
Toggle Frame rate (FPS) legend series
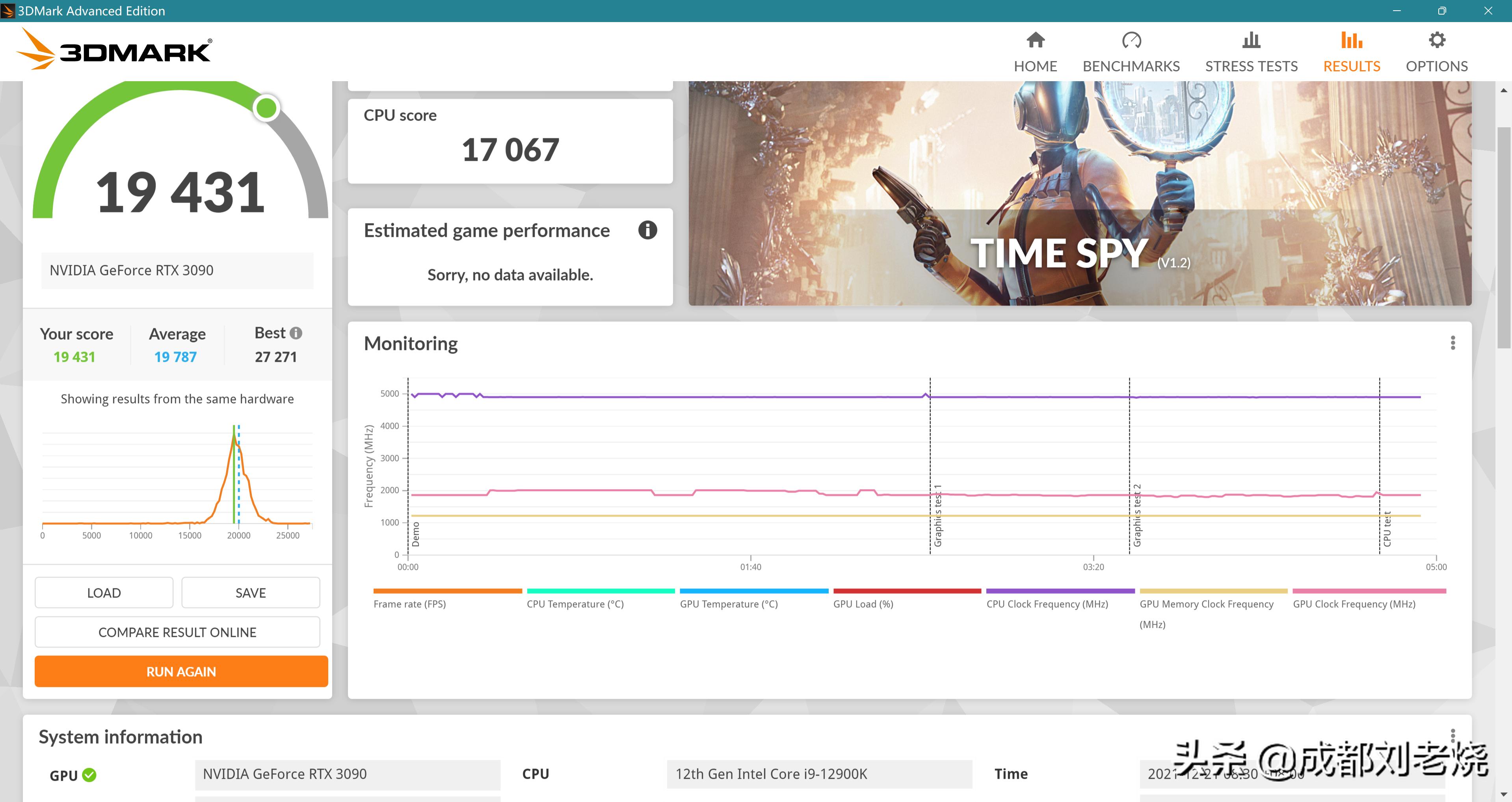(x=410, y=603)
